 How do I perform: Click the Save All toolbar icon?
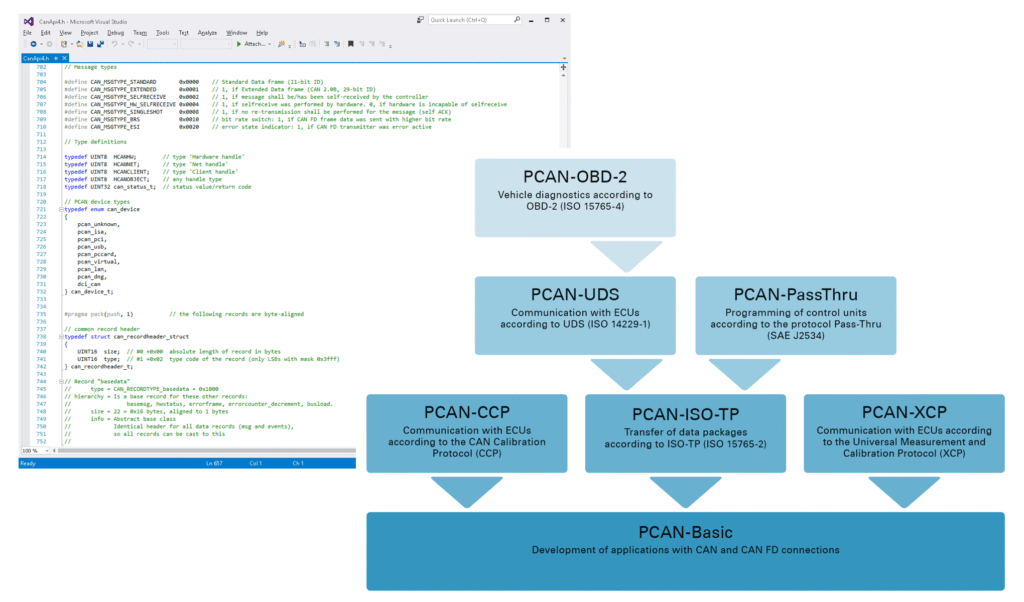[98, 44]
